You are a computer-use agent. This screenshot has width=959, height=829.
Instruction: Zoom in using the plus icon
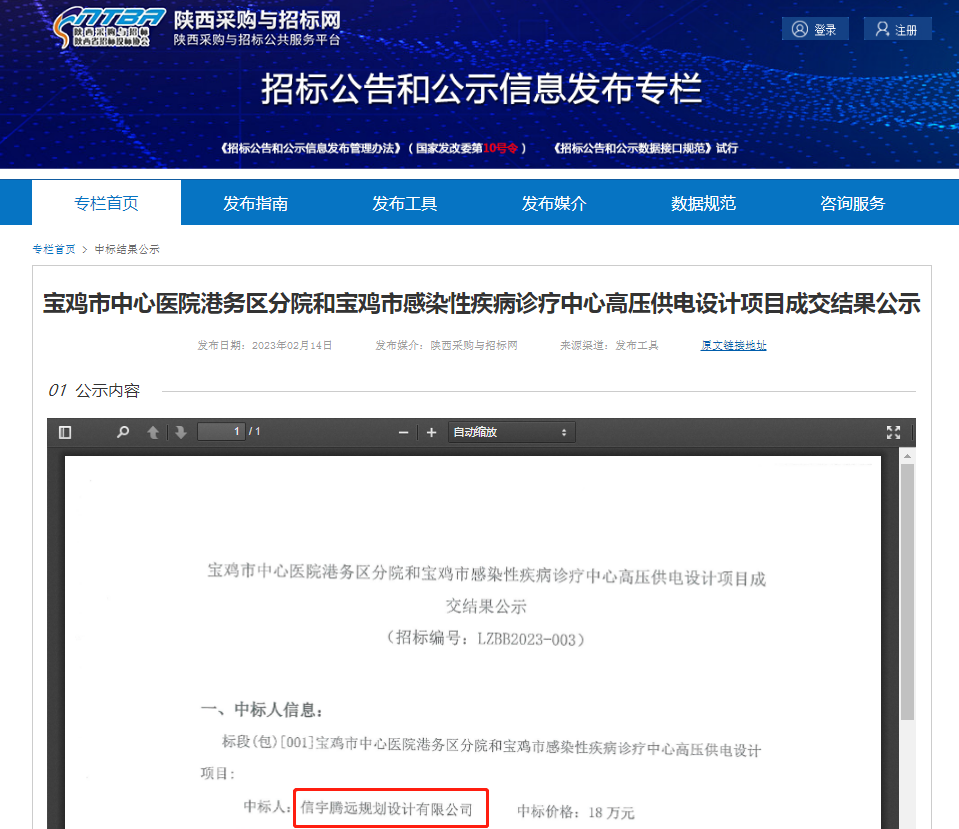[x=431, y=432]
